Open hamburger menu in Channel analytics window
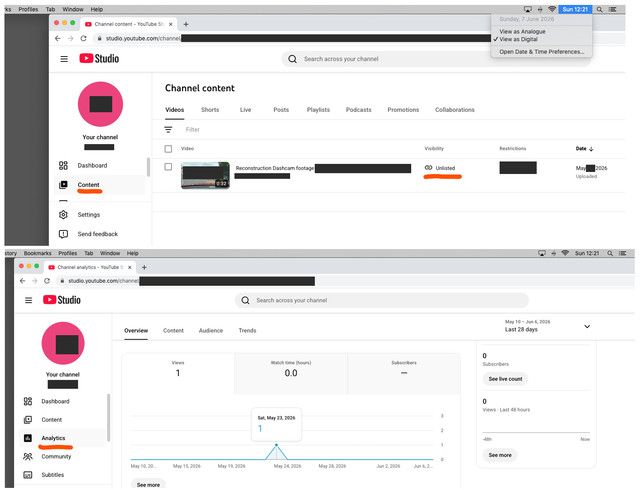This screenshot has height=490, width=640. 29,301
